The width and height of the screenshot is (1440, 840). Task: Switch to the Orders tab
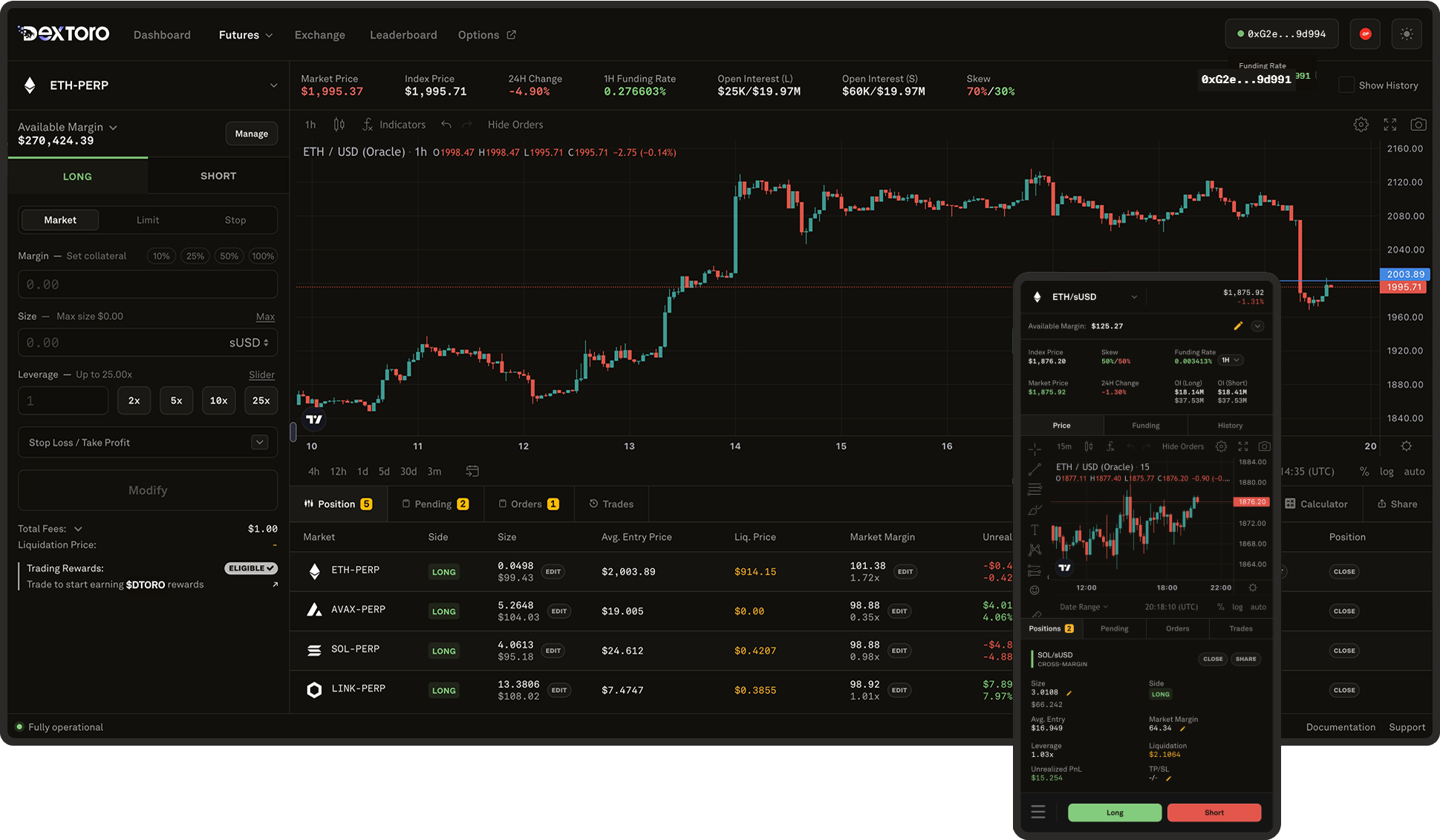coord(529,504)
